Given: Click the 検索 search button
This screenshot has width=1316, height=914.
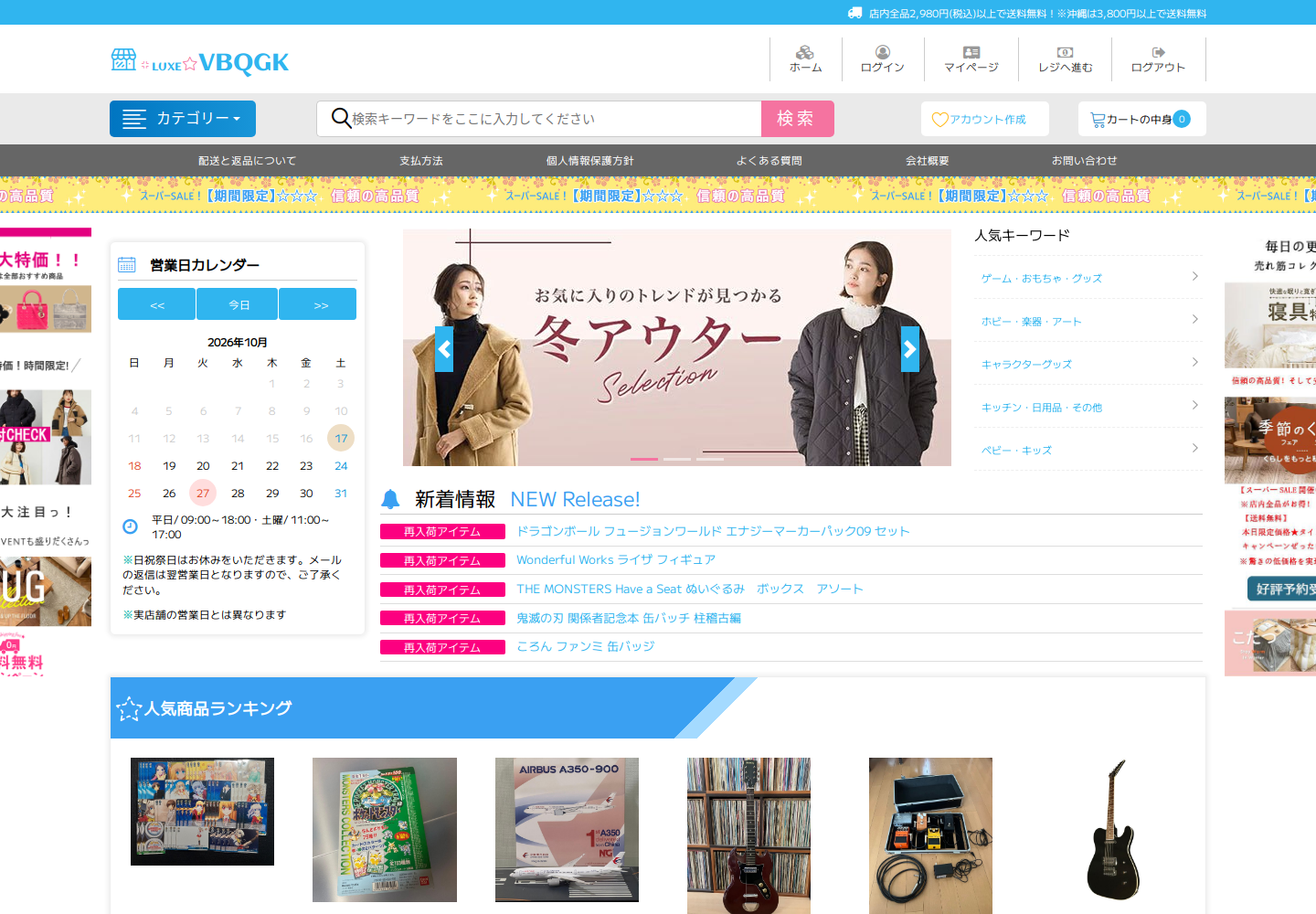Looking at the screenshot, I should [798, 119].
